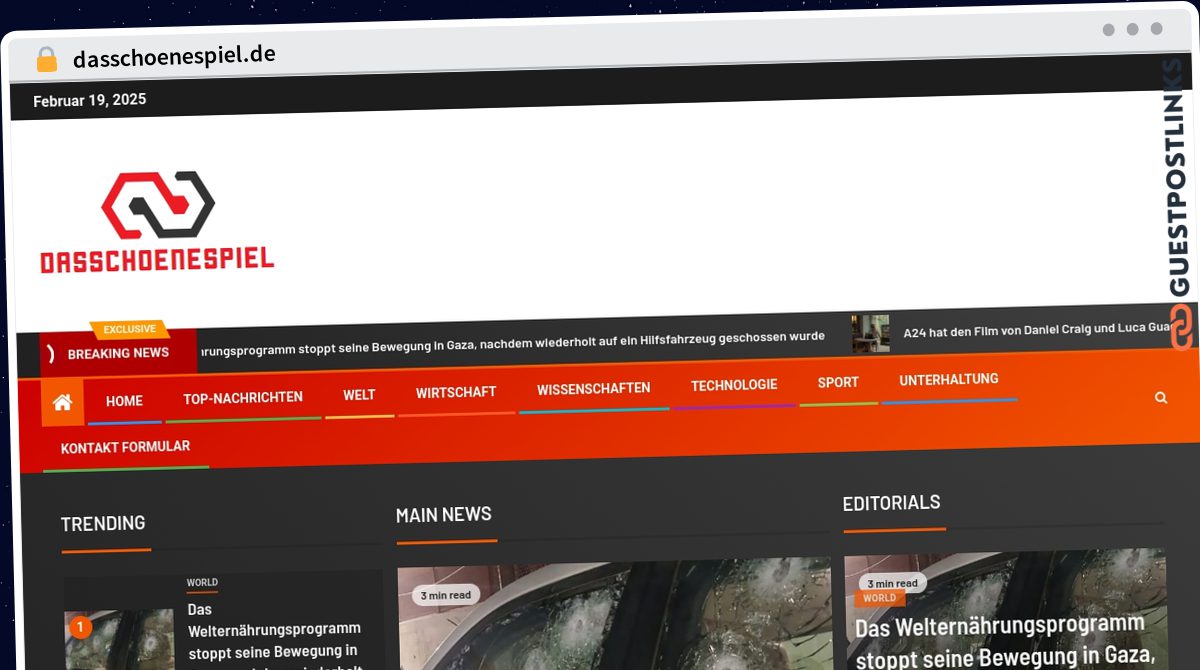1200x670 pixels.
Task: Click the A24 ticker thumbnail image
Action: (x=870, y=333)
